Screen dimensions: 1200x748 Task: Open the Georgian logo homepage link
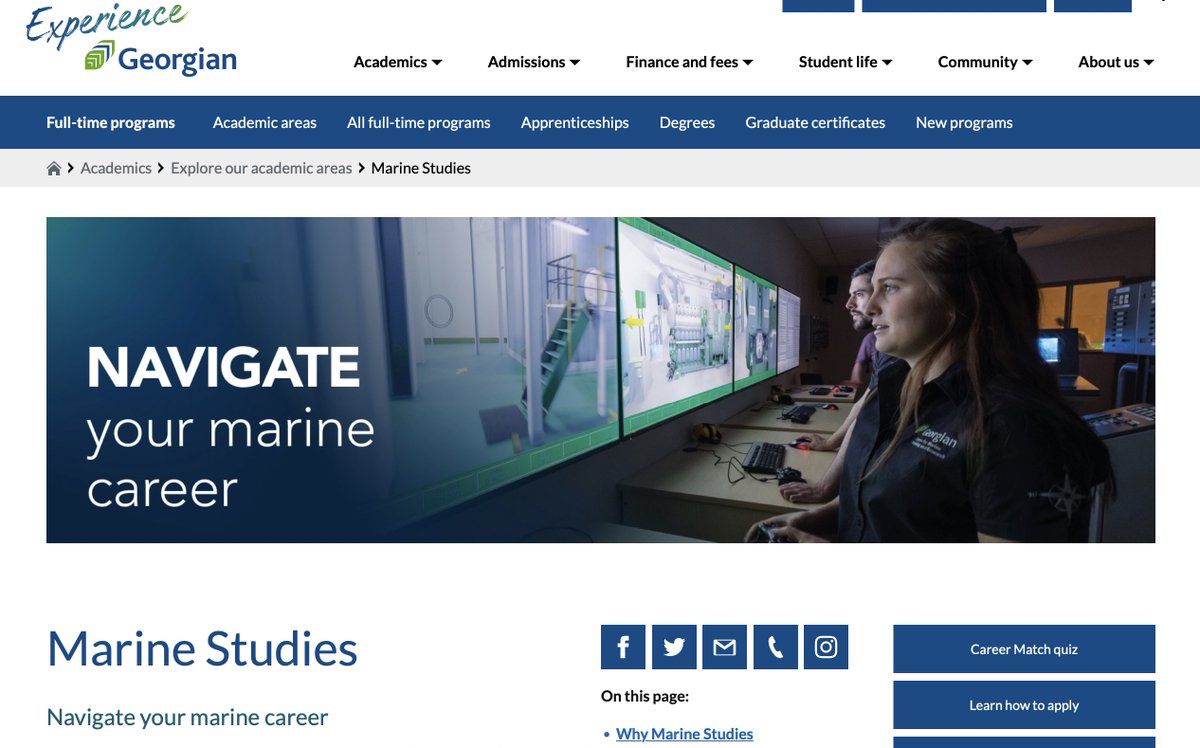click(132, 38)
